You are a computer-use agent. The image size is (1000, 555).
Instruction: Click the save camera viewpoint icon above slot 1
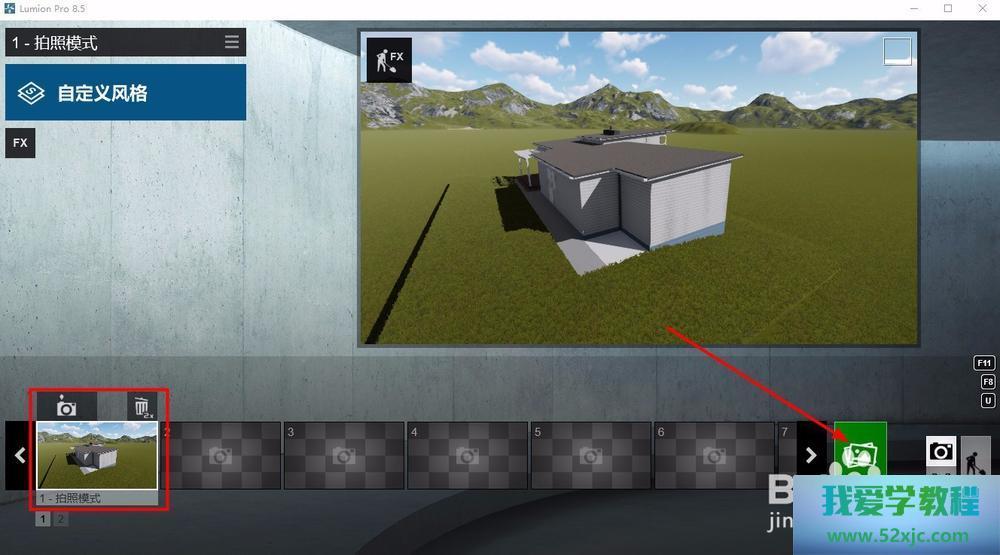pos(67,406)
